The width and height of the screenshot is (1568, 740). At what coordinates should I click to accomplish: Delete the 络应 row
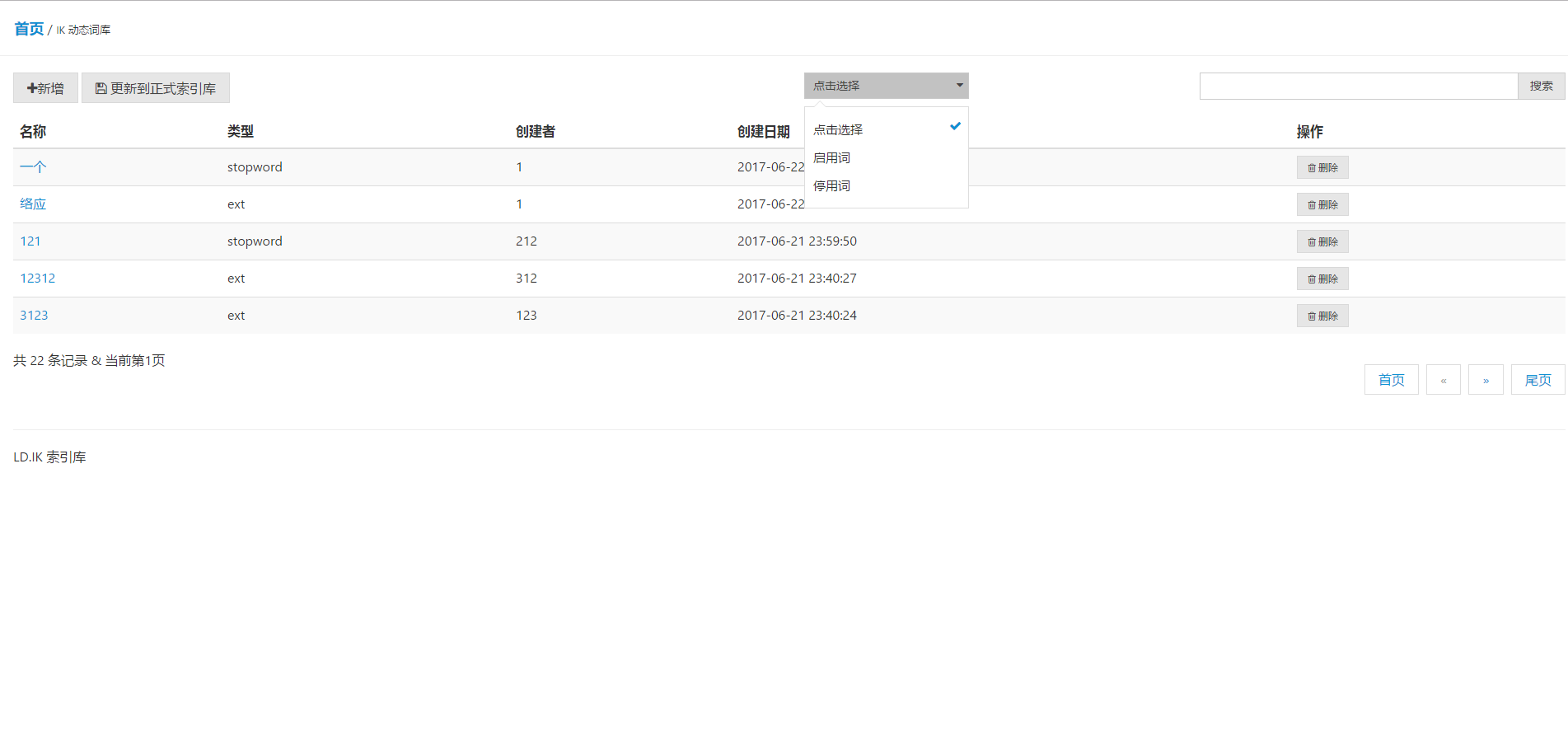click(1322, 204)
